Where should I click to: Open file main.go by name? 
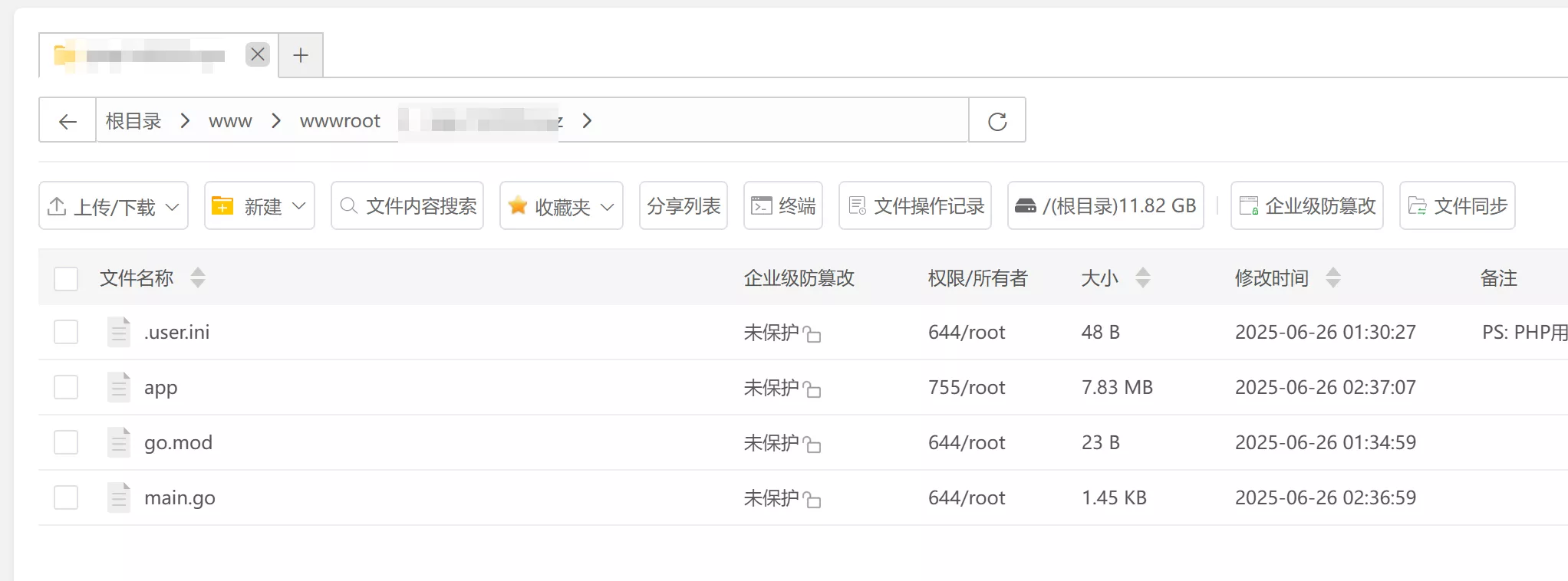point(180,498)
